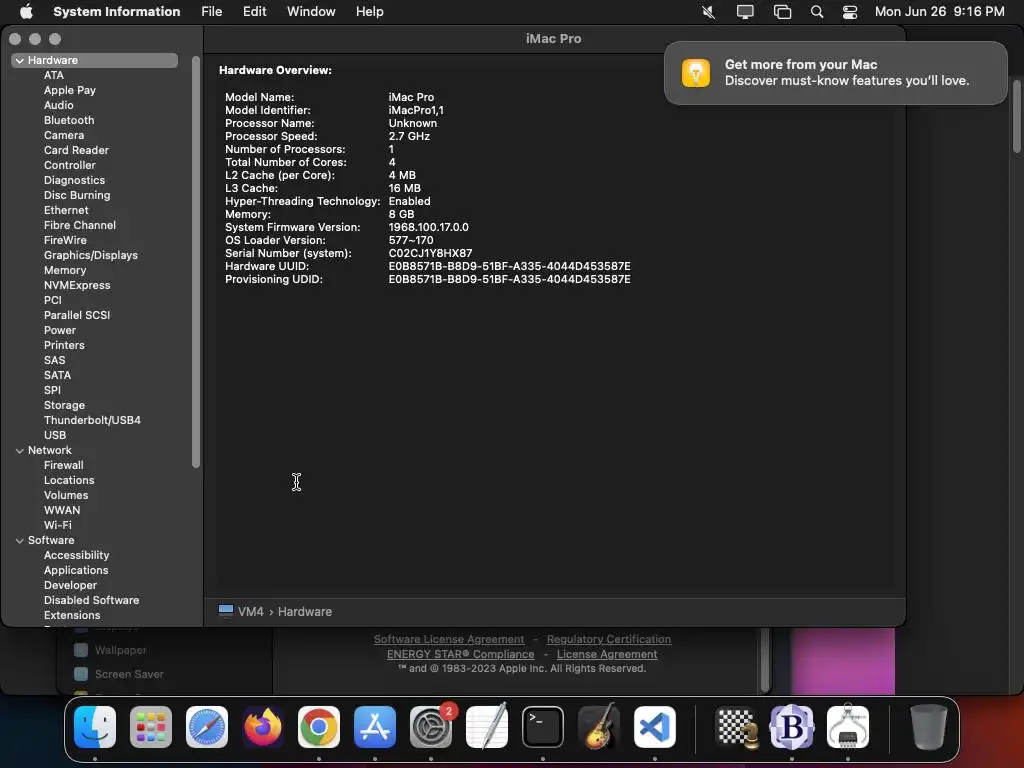Open System Information icon in Dock
The width and height of the screenshot is (1024, 768).
tap(848, 727)
